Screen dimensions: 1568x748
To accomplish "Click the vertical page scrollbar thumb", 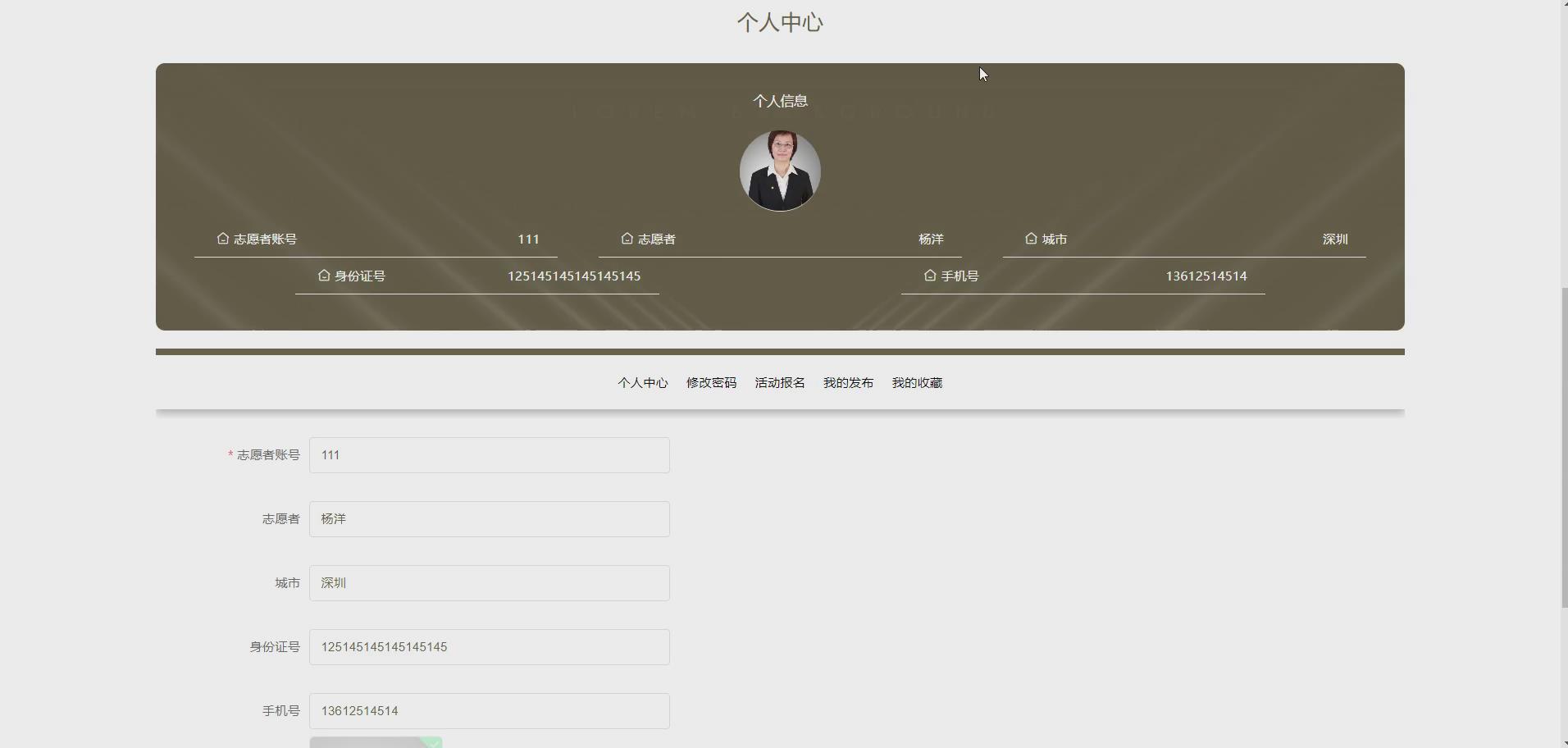I will coord(1564,447).
